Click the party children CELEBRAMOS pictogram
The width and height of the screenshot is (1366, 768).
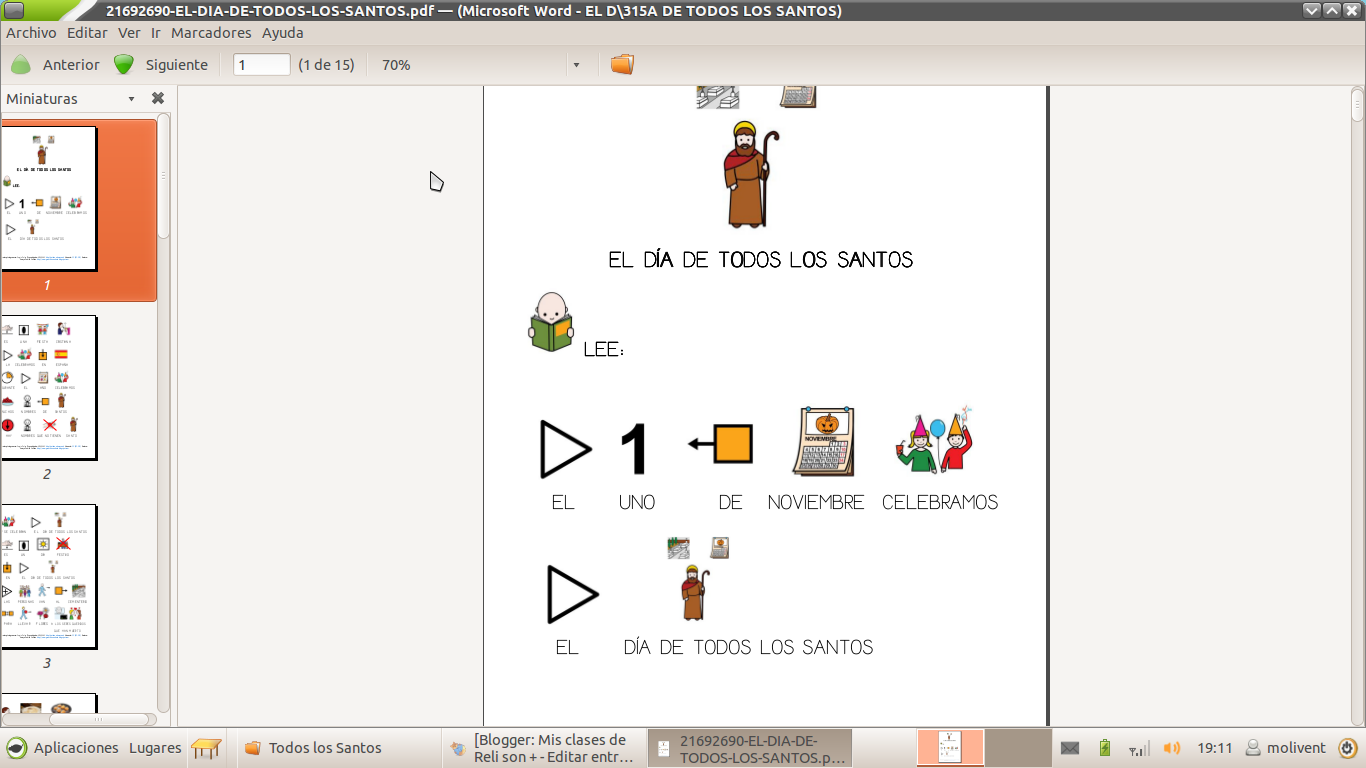935,440
